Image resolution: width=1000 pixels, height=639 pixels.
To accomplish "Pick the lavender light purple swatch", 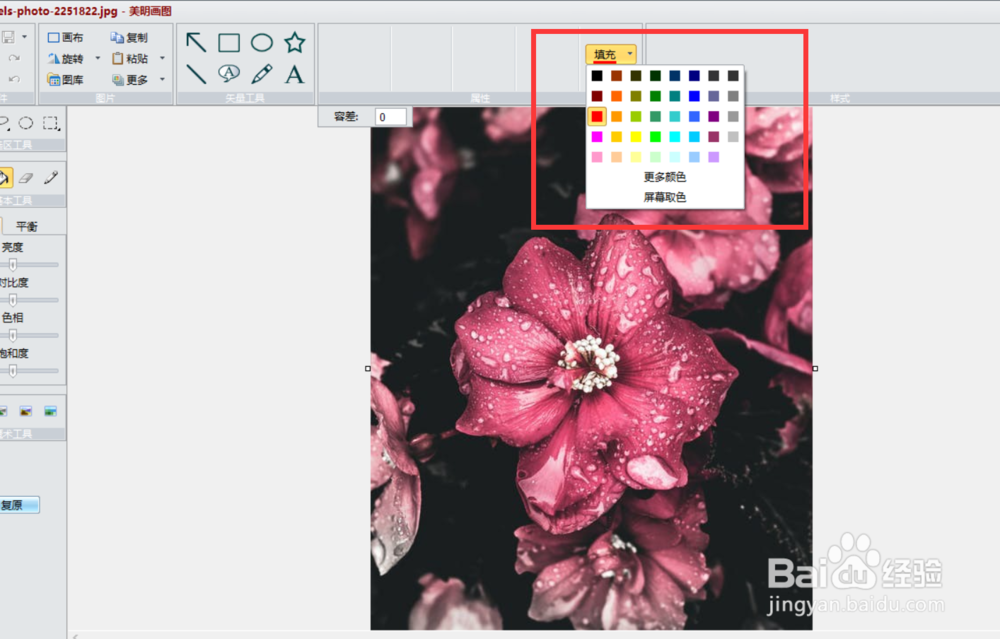I will tap(714, 157).
